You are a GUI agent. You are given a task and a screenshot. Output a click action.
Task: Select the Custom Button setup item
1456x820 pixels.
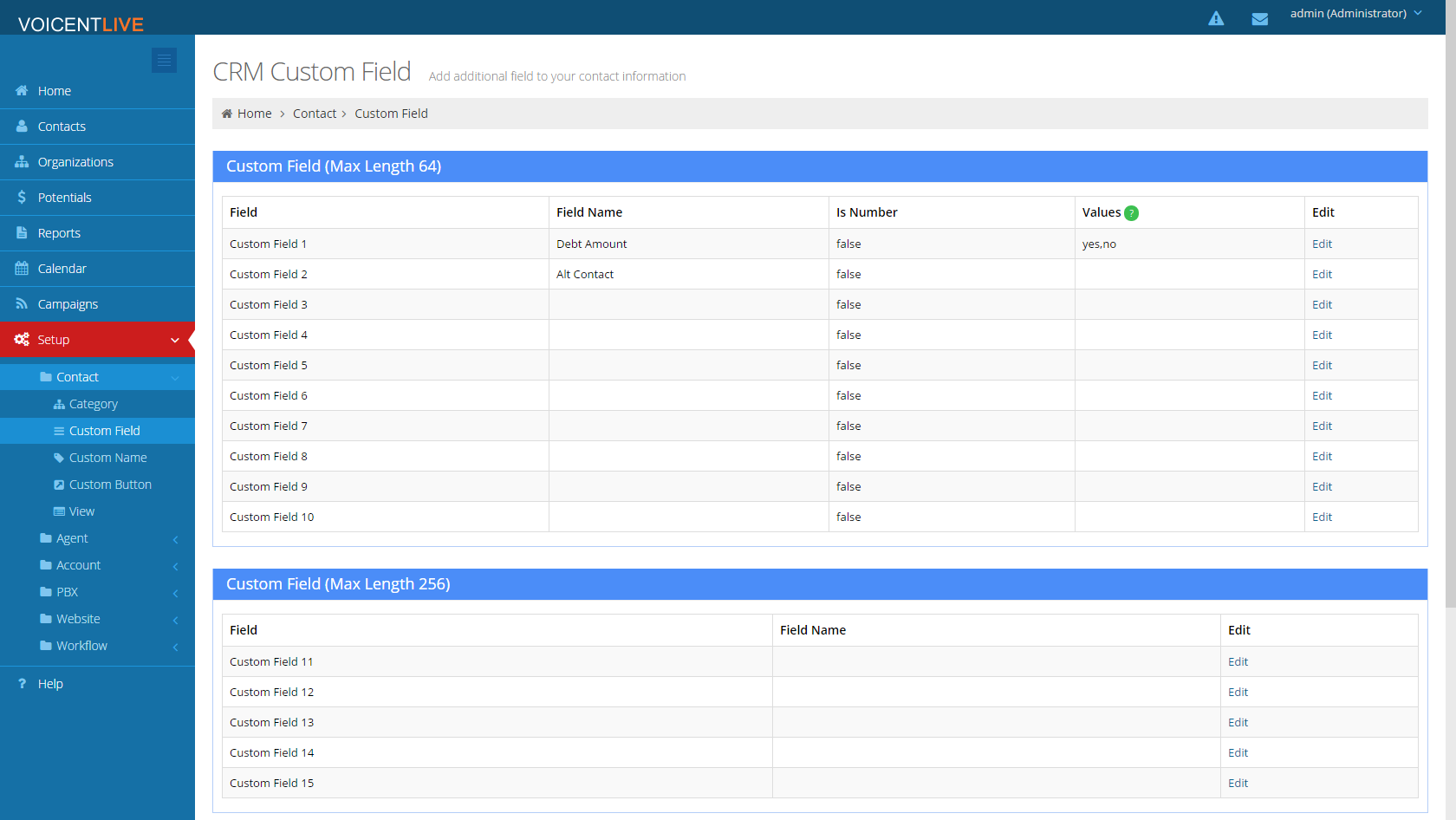[110, 484]
